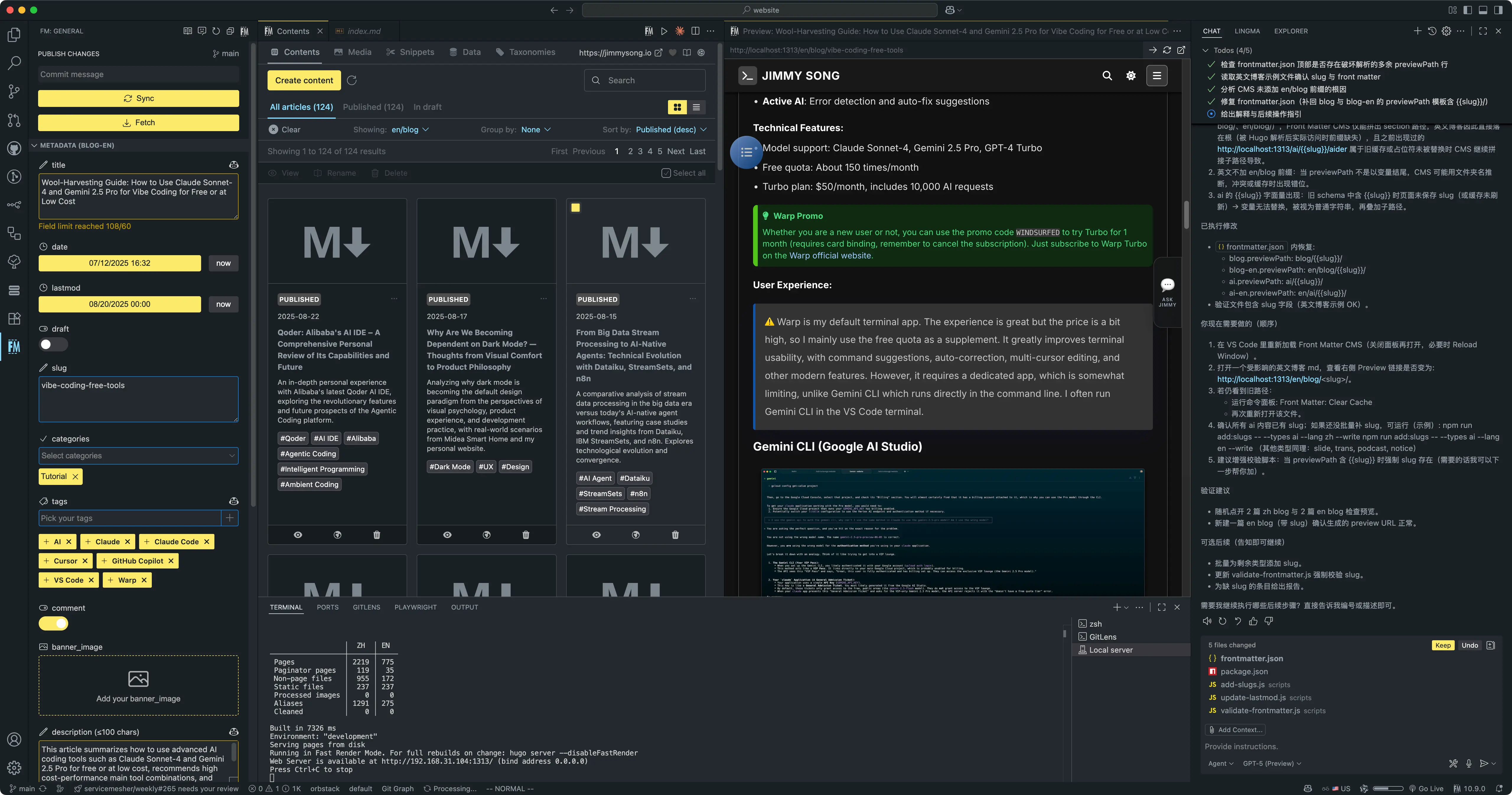Click the AI title generation icon
Screen dimensions: 1512x795
pyautogui.click(x=234, y=165)
